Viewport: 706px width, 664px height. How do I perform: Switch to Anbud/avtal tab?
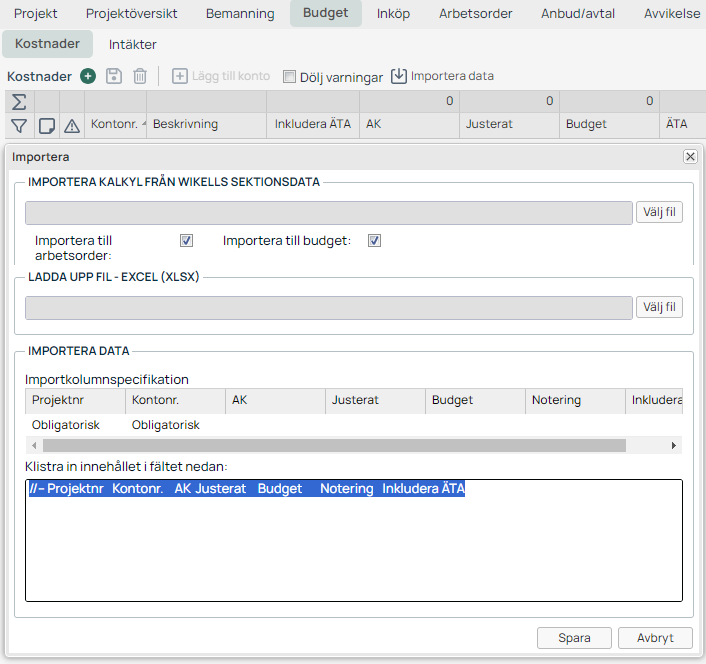[x=578, y=14]
